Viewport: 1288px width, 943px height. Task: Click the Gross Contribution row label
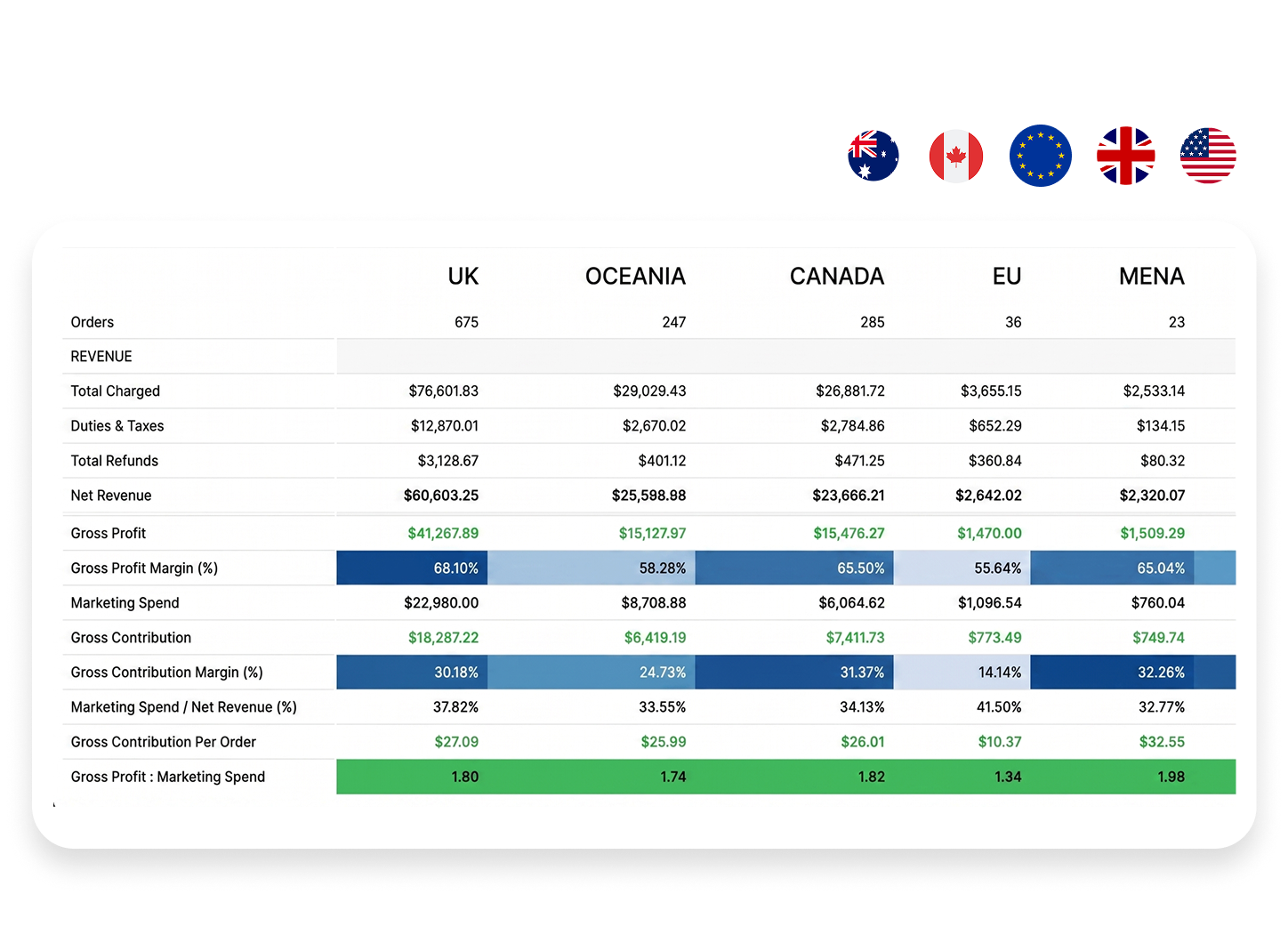tap(131, 638)
